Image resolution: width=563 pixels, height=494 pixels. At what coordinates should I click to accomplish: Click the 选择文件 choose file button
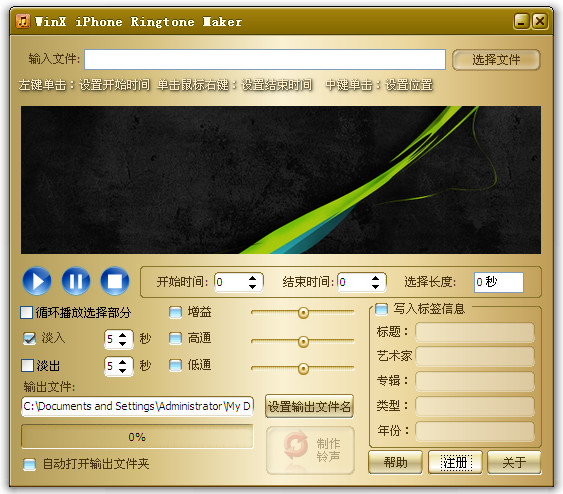pyautogui.click(x=496, y=60)
